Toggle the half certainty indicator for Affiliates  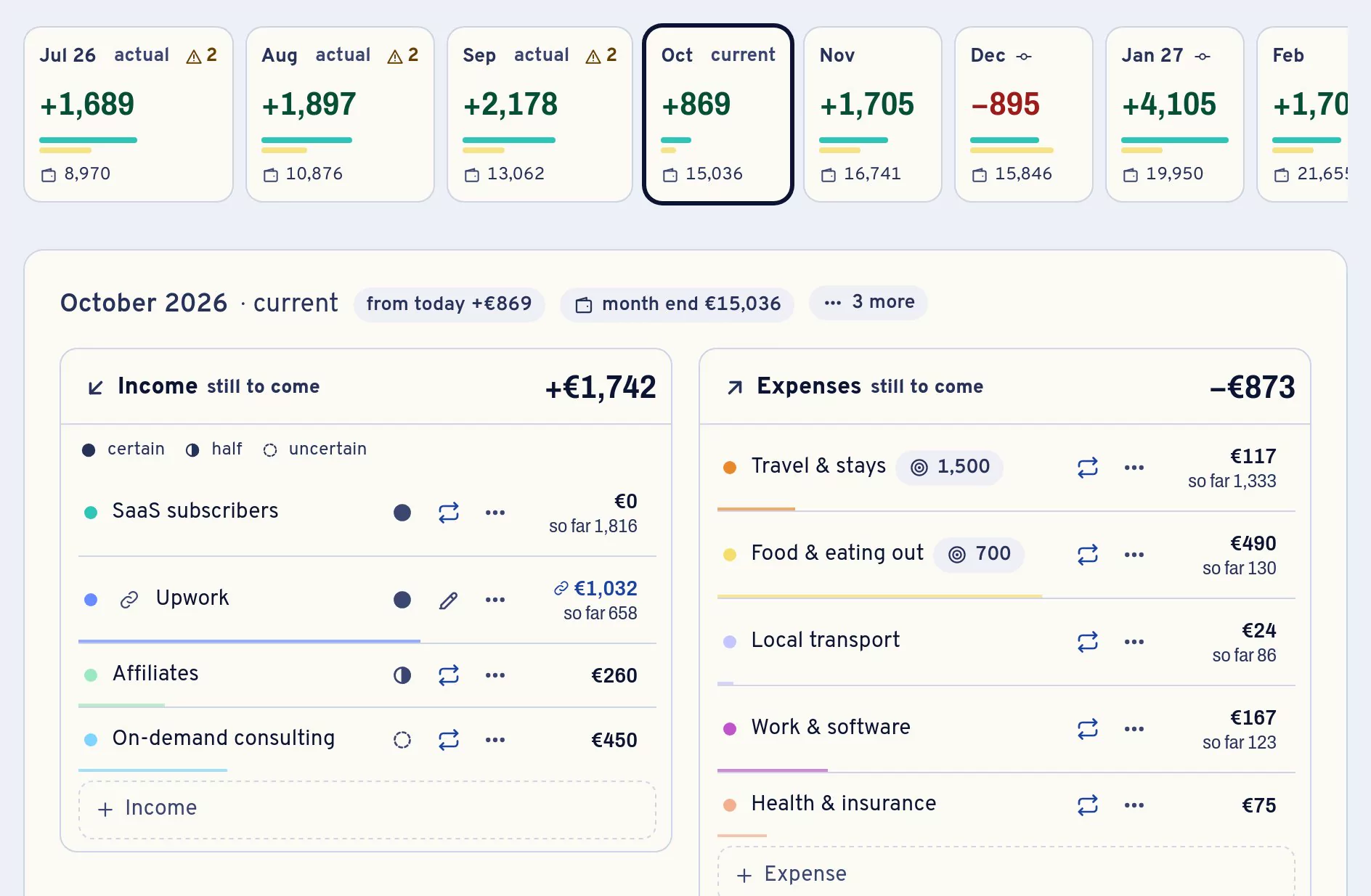point(402,675)
